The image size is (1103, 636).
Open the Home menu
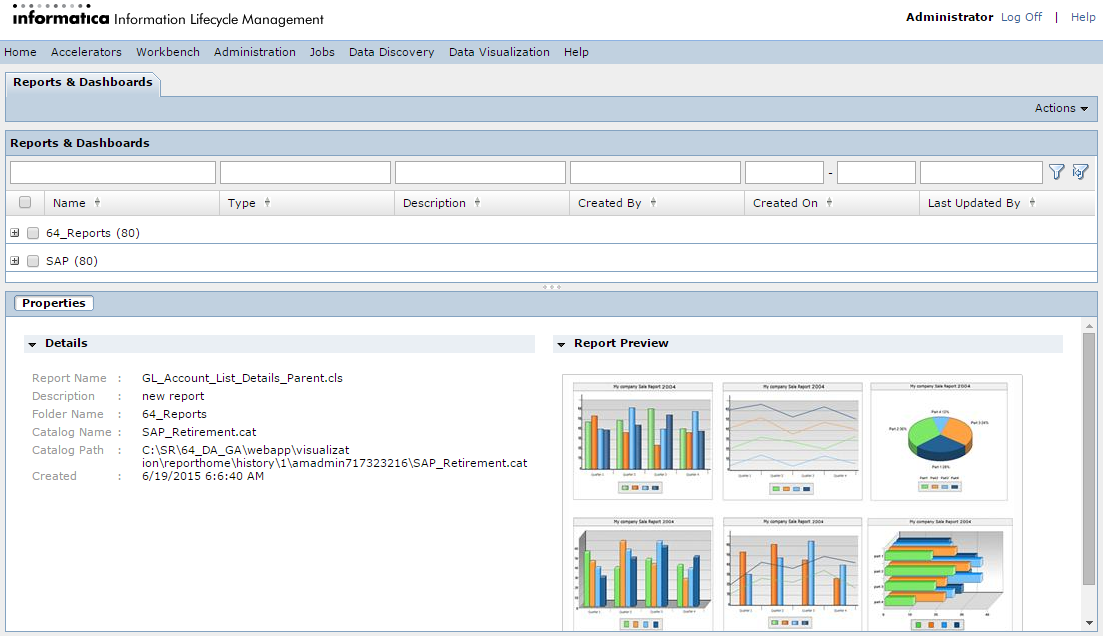20,52
